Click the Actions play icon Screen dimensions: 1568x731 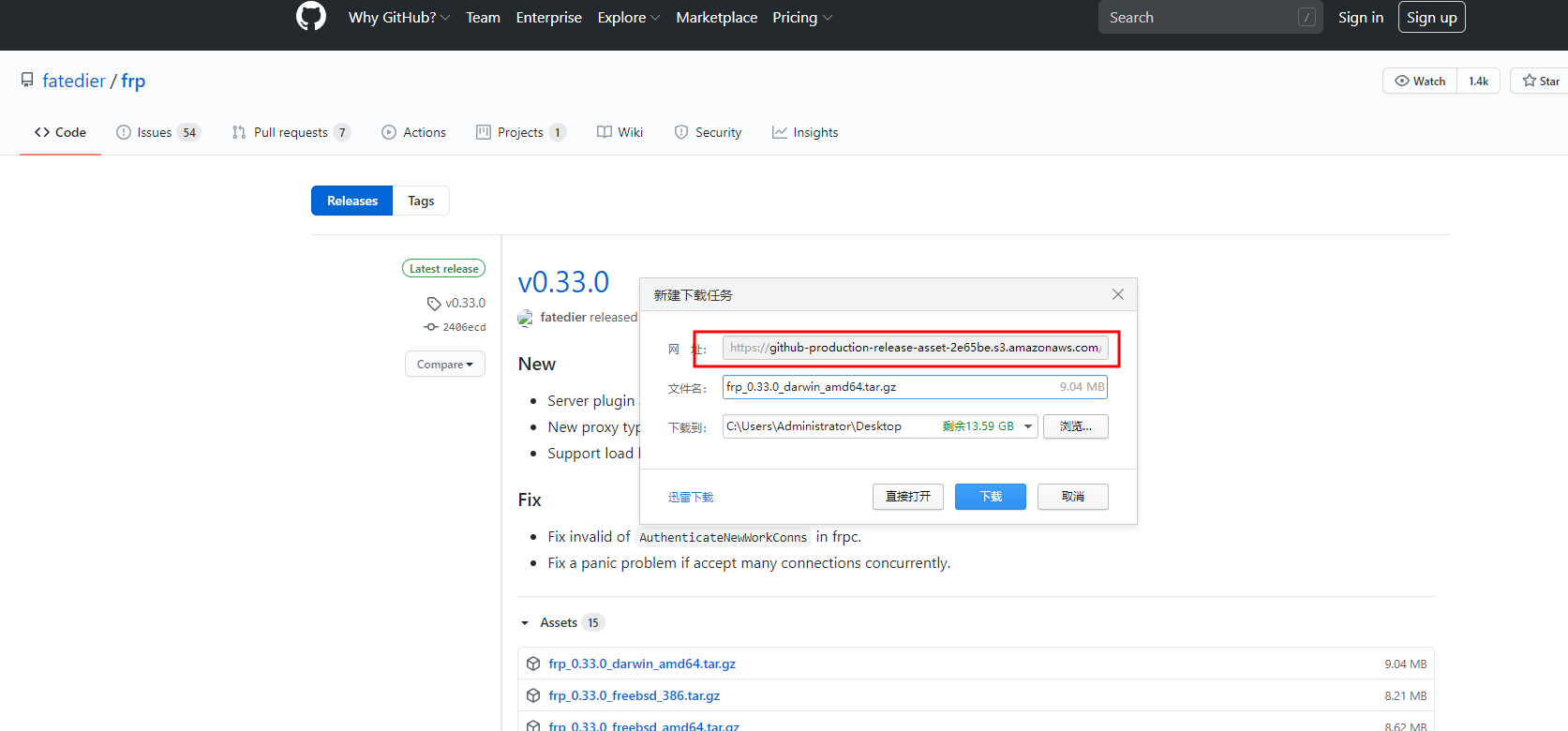point(388,132)
